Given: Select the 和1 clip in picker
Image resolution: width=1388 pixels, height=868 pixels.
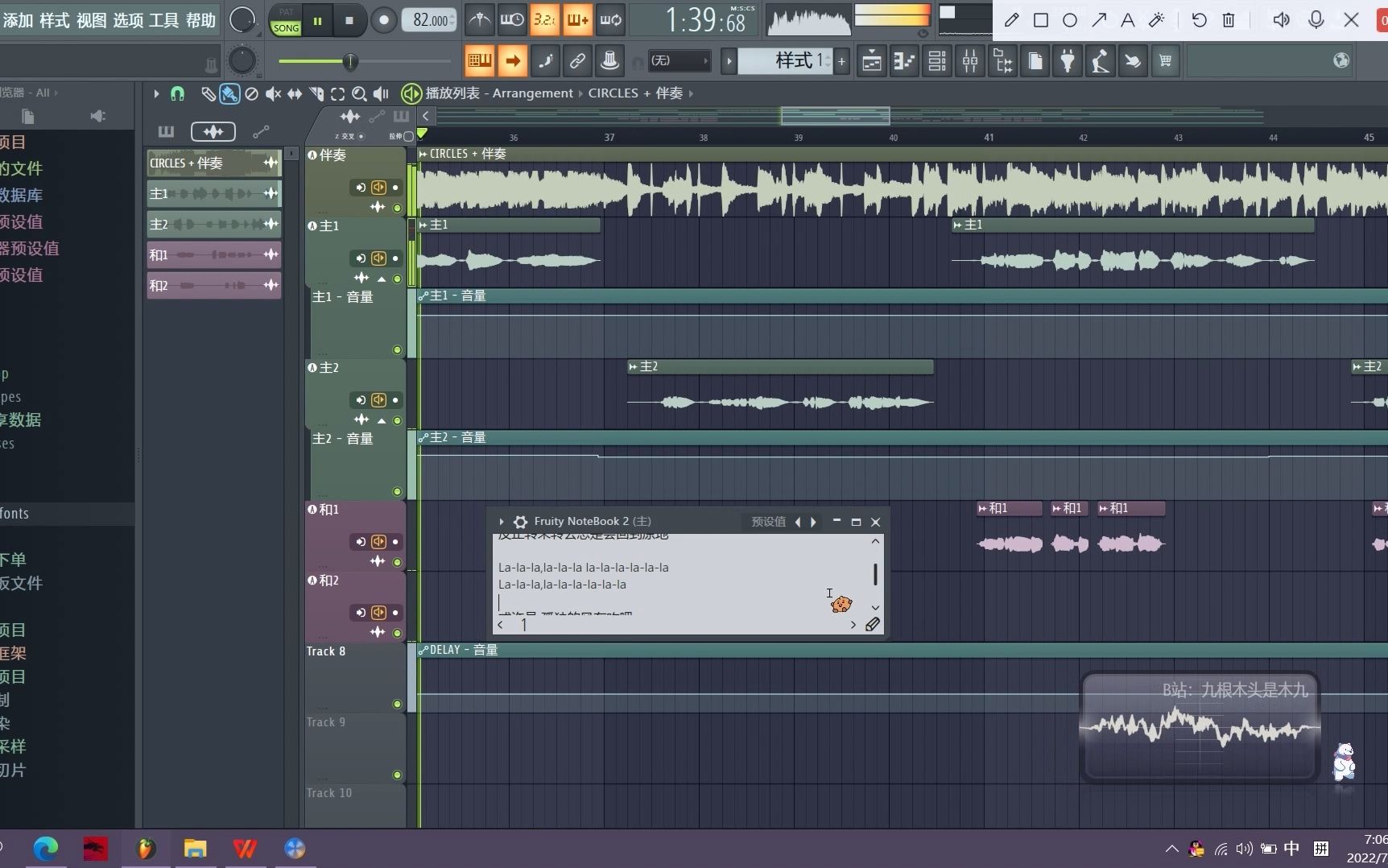Looking at the screenshot, I should coord(213,255).
